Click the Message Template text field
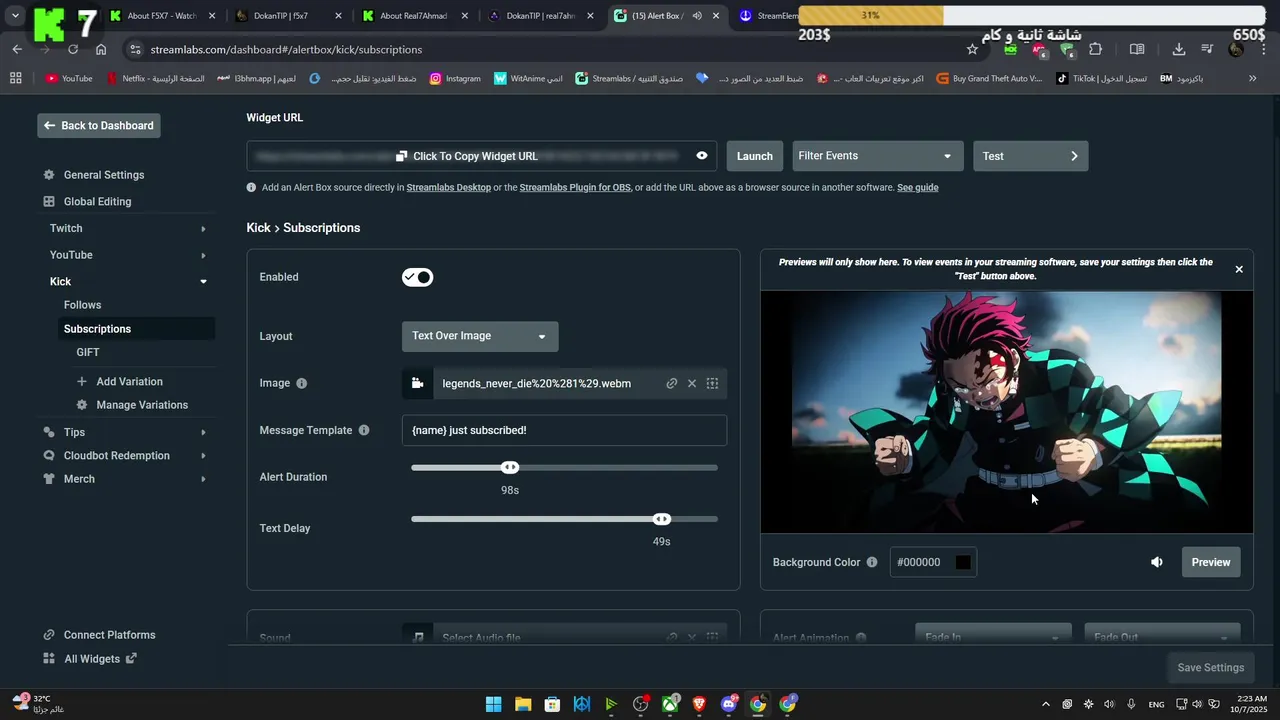This screenshot has width=1280, height=720. (564, 430)
